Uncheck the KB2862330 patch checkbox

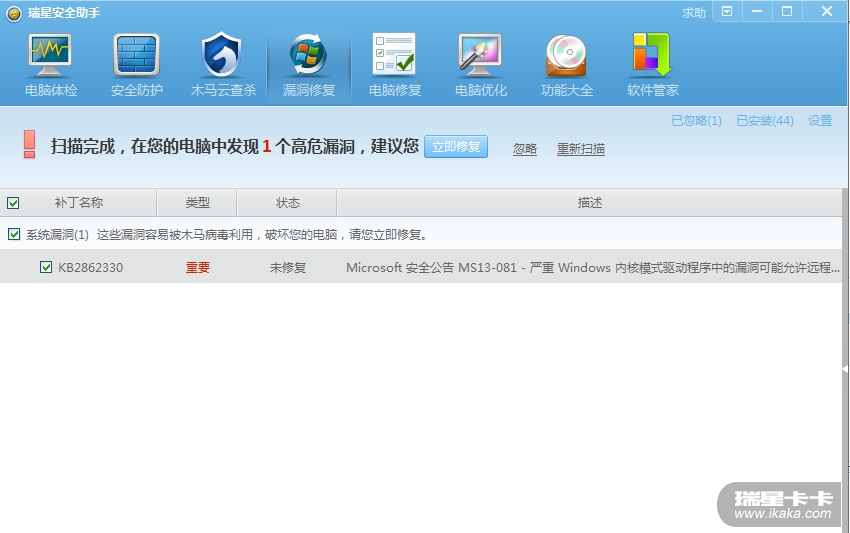coord(46,267)
